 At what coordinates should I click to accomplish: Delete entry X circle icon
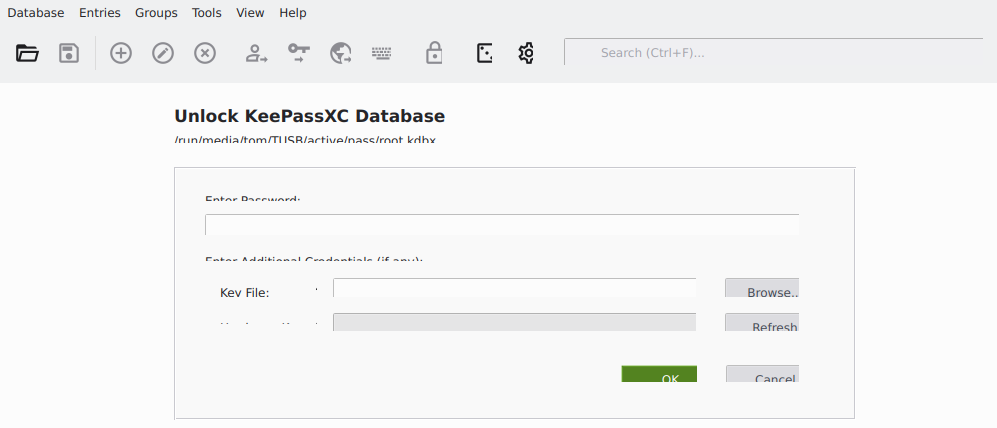(205, 53)
